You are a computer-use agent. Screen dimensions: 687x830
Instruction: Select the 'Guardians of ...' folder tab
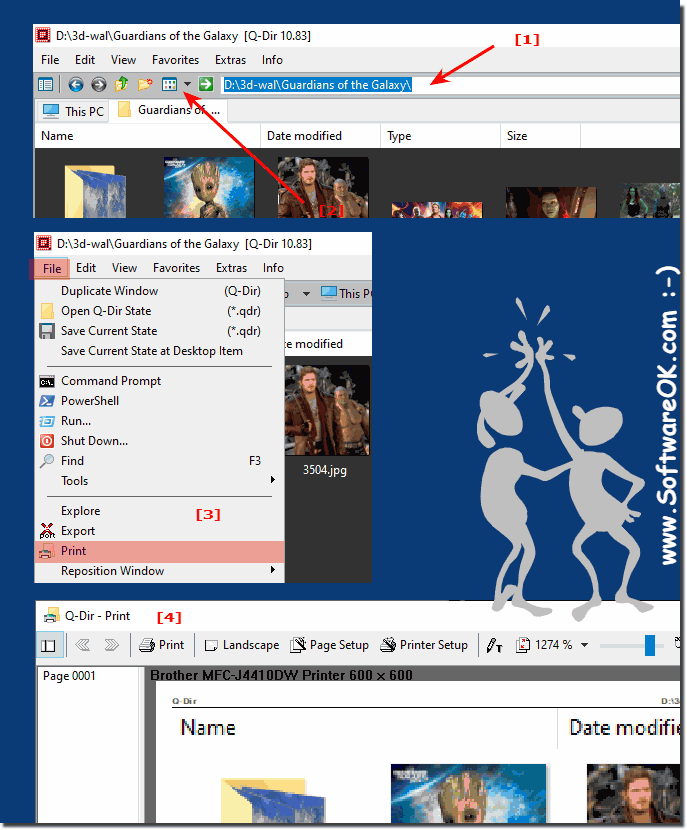click(169, 110)
